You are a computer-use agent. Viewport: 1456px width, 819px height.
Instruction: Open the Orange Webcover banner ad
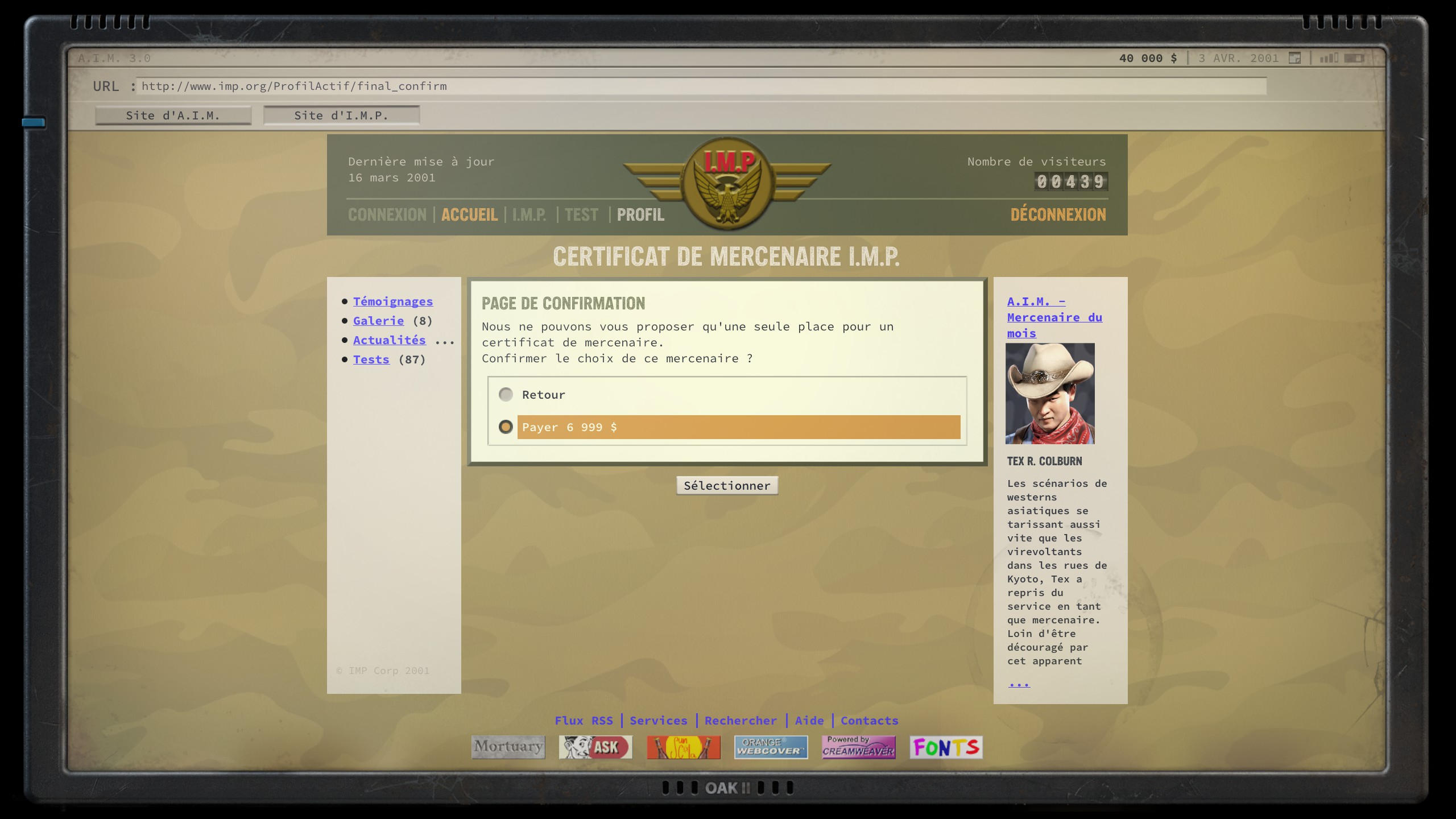(771, 747)
